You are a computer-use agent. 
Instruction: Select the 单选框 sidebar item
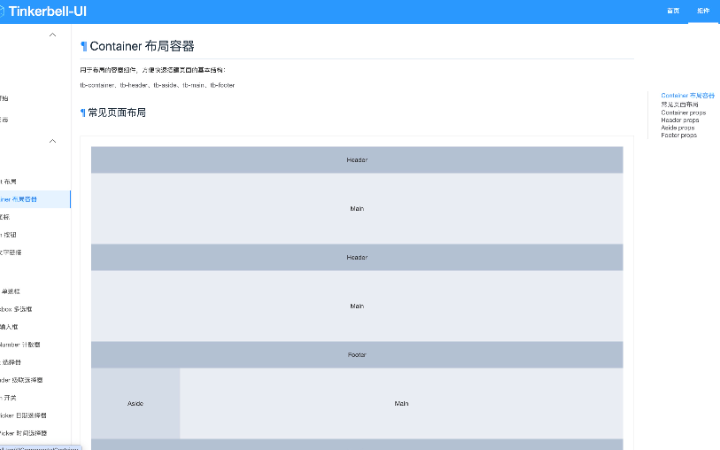(35, 292)
